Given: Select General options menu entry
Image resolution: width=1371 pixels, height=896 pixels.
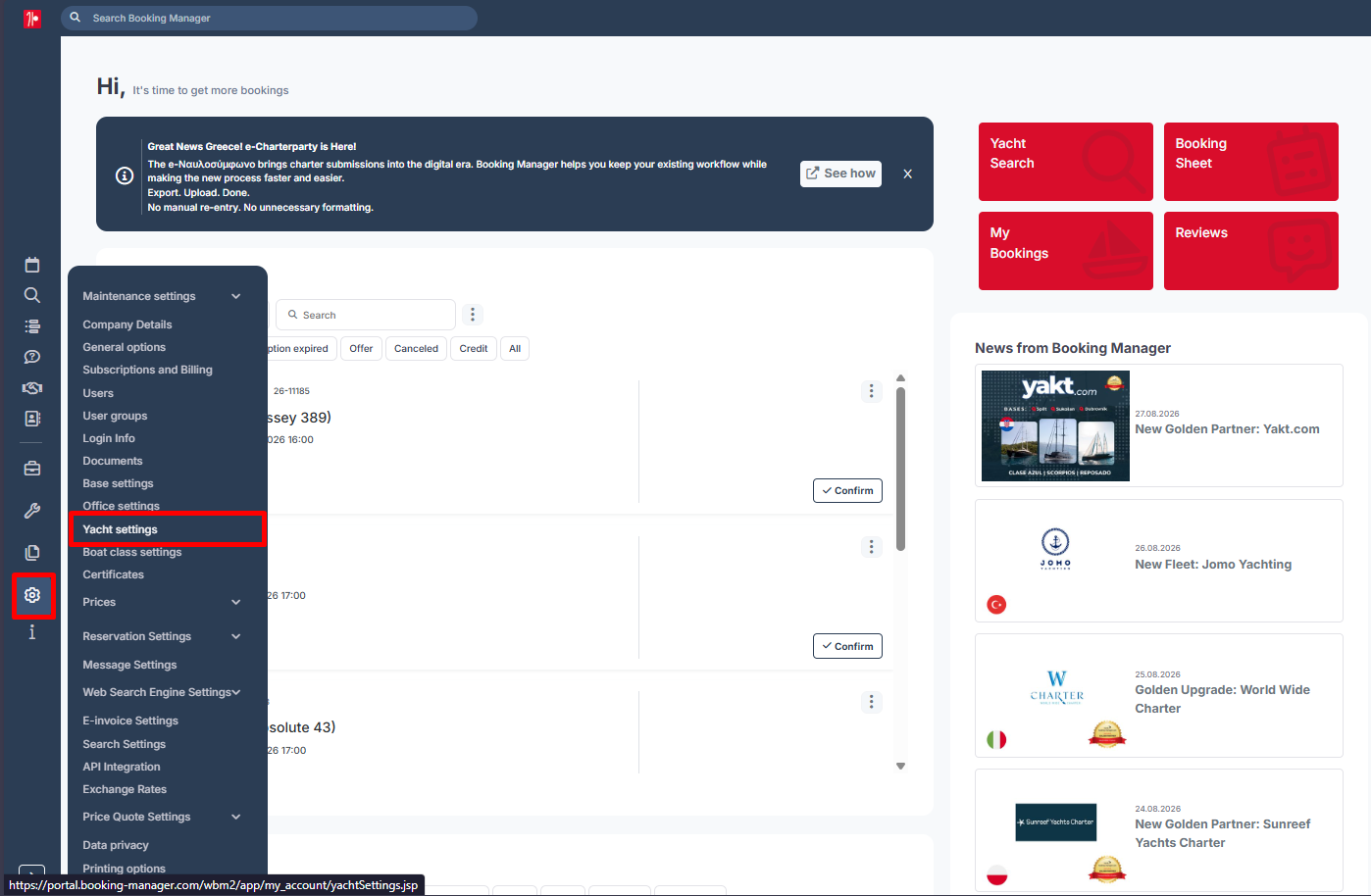Looking at the screenshot, I should pyautogui.click(x=125, y=347).
